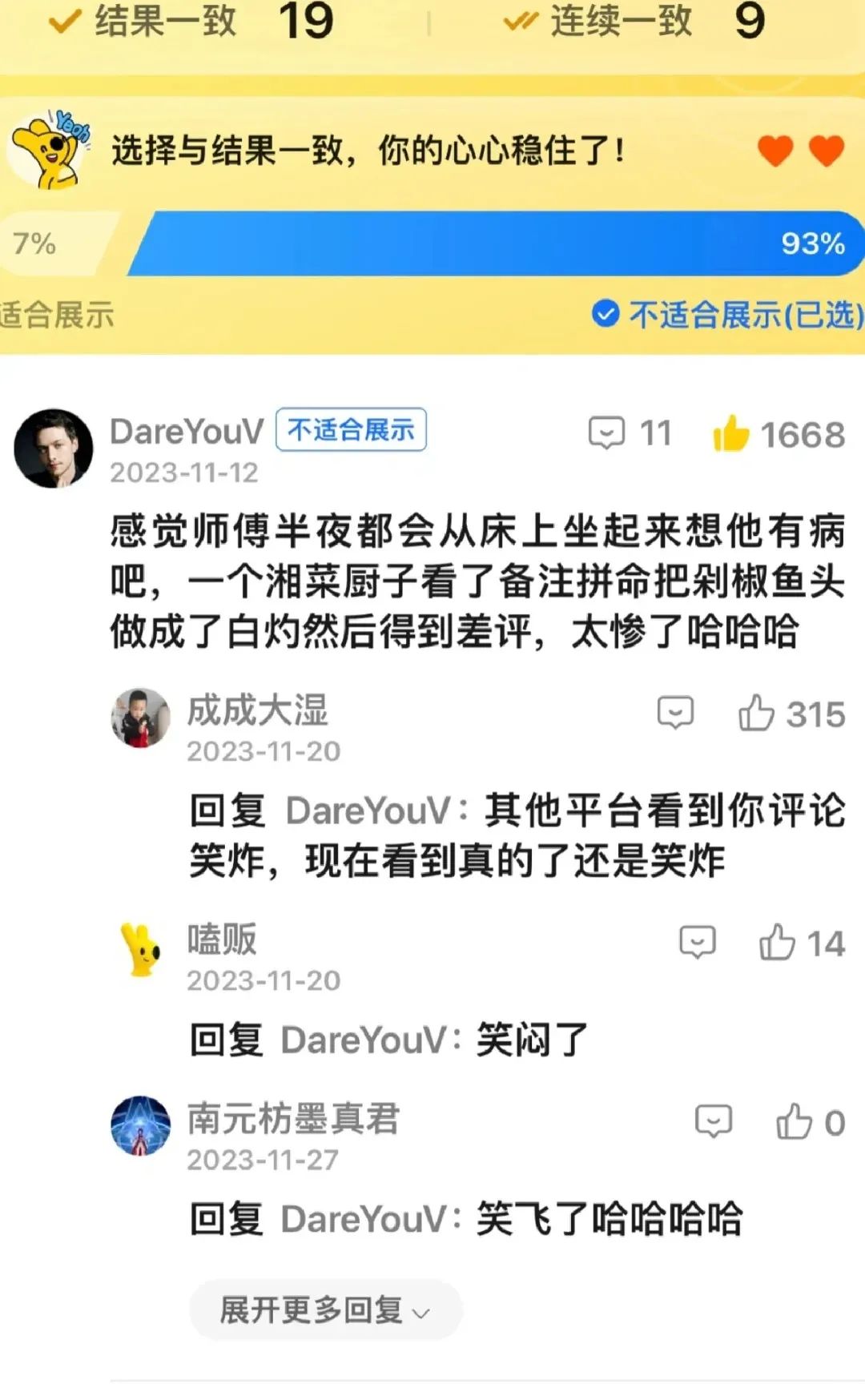Like 嗑贩's reply with thumbs-up
The width and height of the screenshot is (865, 1400).
pos(777,942)
